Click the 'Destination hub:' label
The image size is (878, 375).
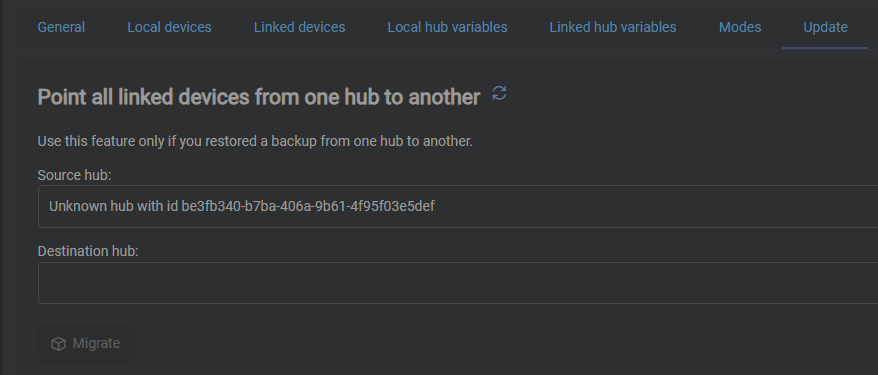[x=88, y=251]
